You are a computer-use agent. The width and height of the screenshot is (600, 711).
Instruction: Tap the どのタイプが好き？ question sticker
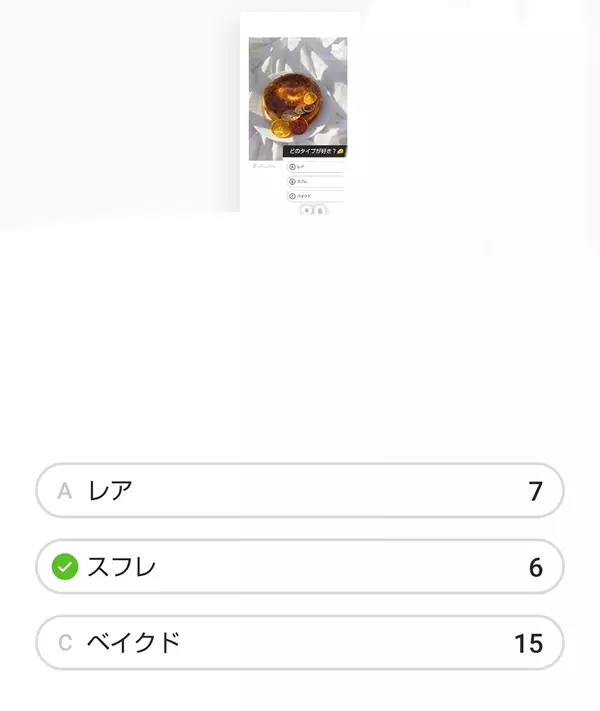coord(312,151)
